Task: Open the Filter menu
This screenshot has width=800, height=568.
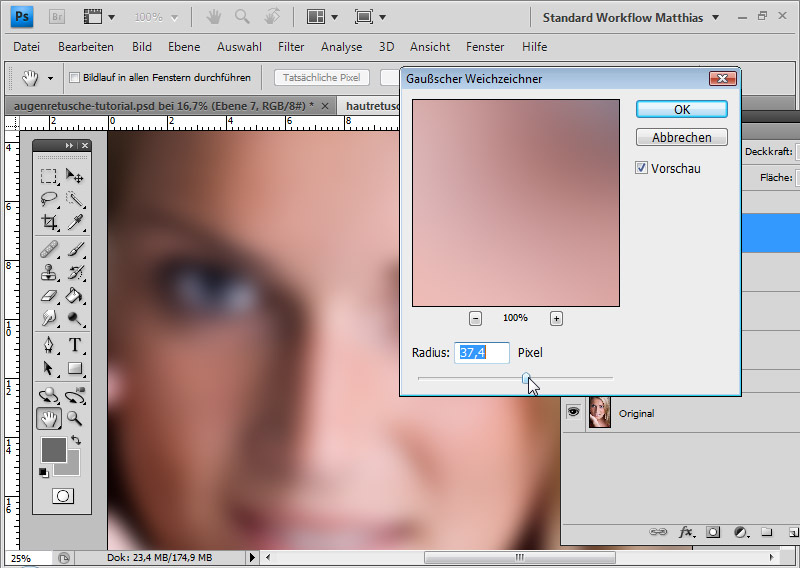Action: pyautogui.click(x=291, y=46)
